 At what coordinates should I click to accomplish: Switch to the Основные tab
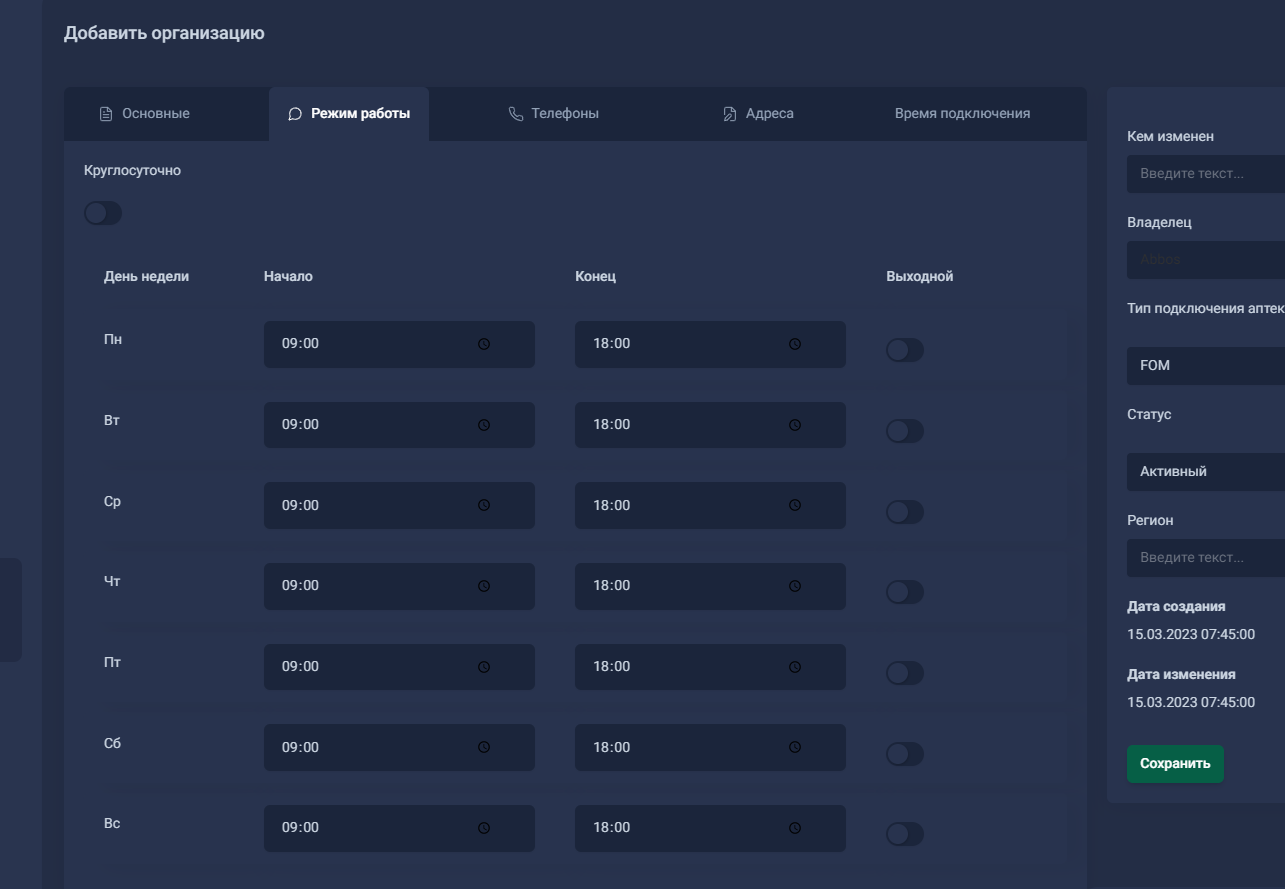coord(145,114)
